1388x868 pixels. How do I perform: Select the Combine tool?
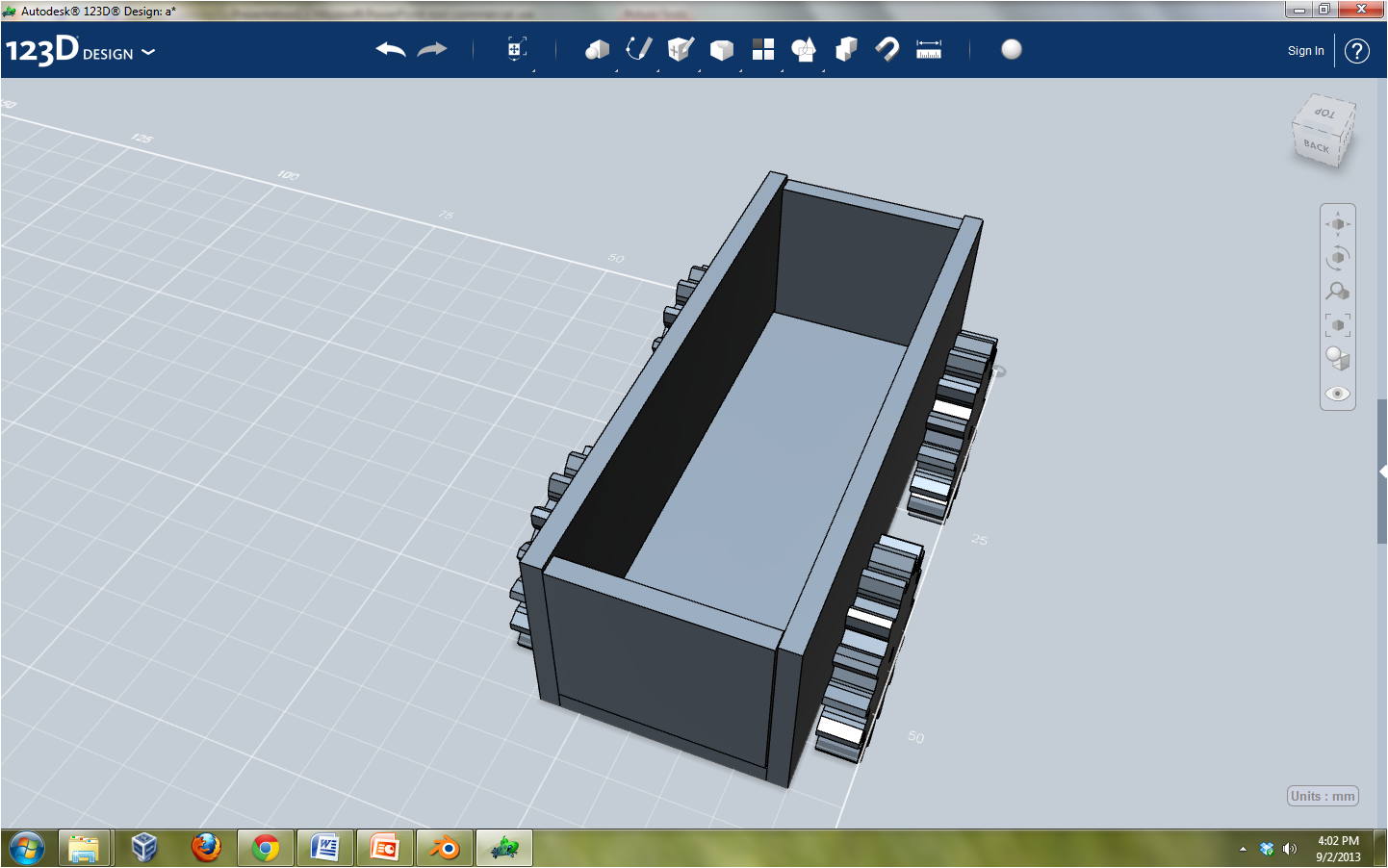pos(846,50)
